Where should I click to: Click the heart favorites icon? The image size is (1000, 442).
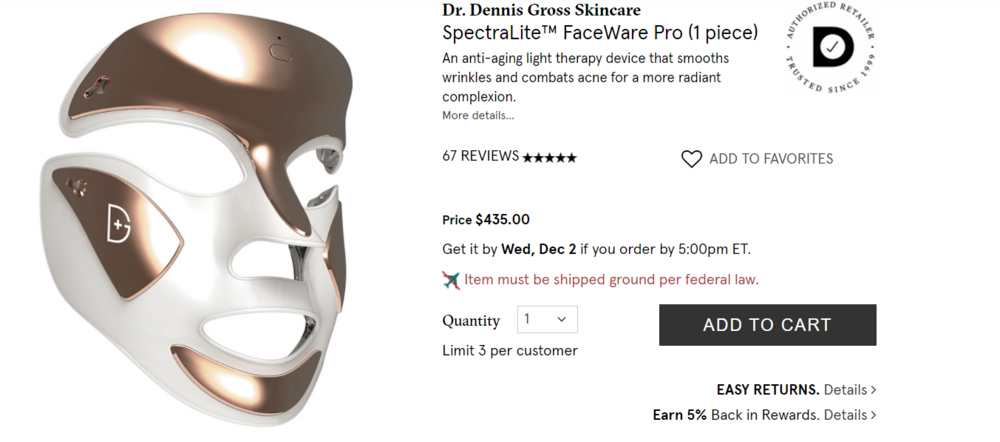coord(691,159)
